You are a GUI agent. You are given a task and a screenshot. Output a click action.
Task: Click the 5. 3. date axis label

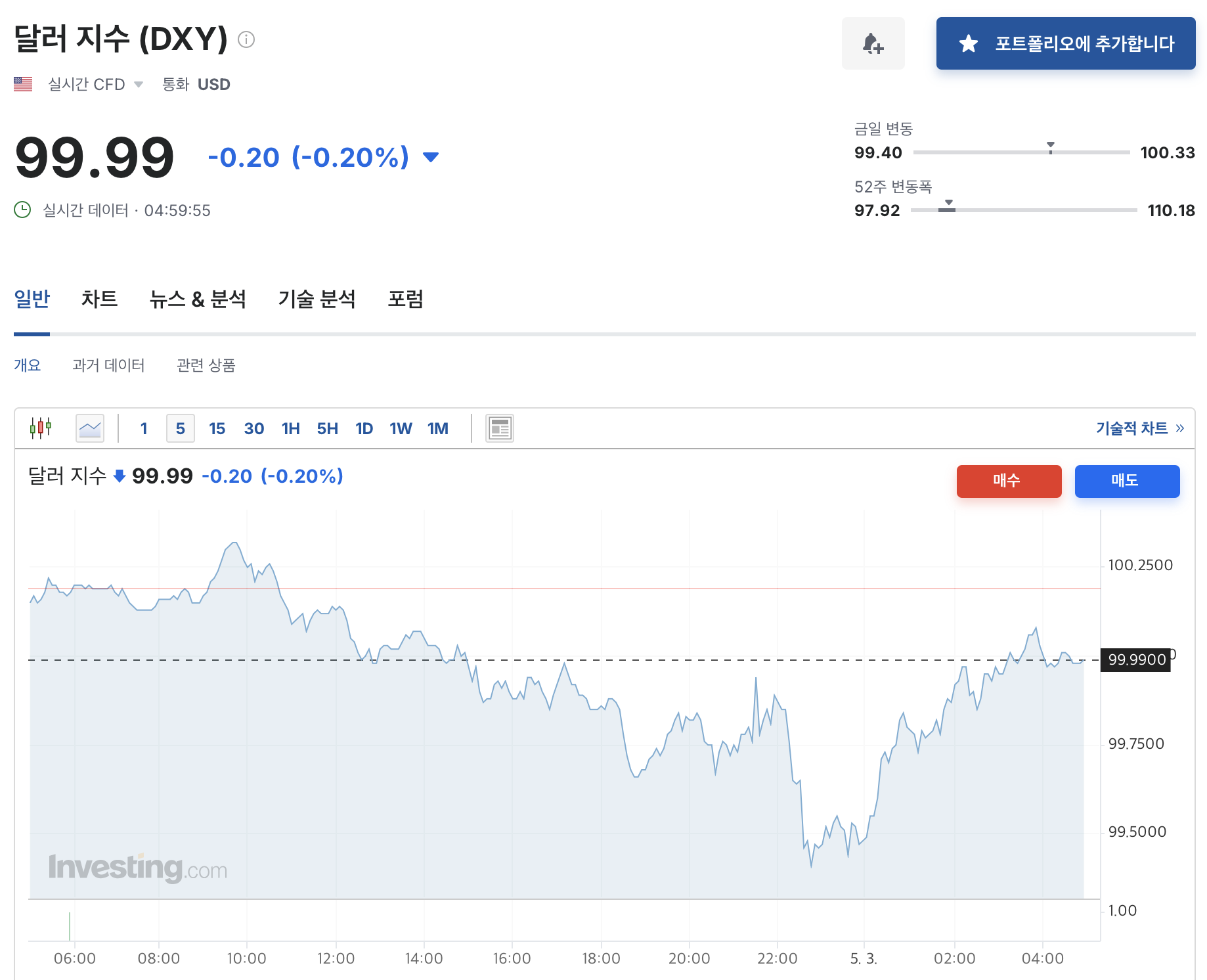[864, 958]
